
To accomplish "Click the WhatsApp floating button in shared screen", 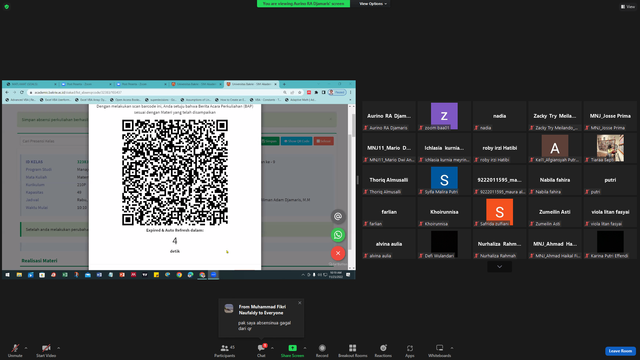I will click(x=338, y=235).
